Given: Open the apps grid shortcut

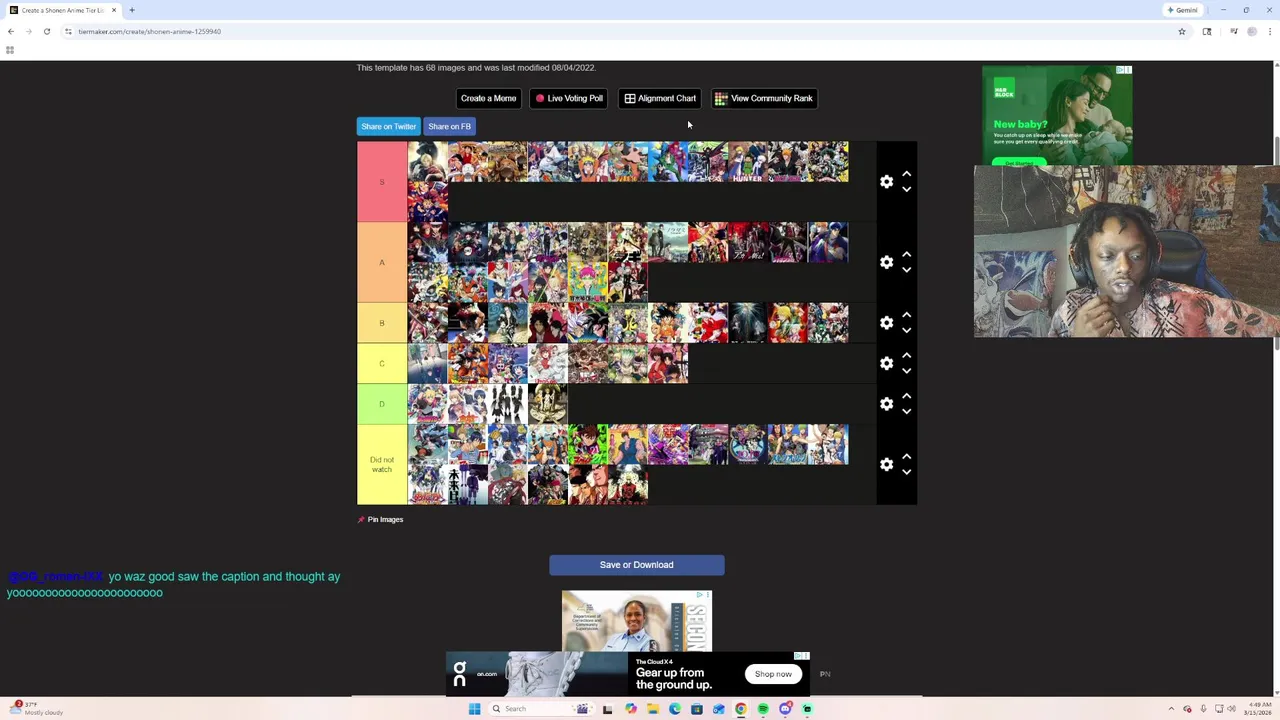Looking at the screenshot, I should [10, 50].
